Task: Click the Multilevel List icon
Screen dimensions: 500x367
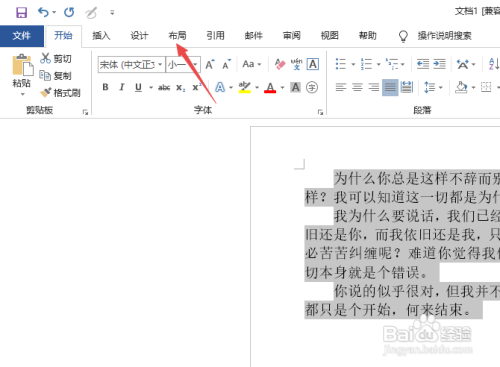Action: 392,64
